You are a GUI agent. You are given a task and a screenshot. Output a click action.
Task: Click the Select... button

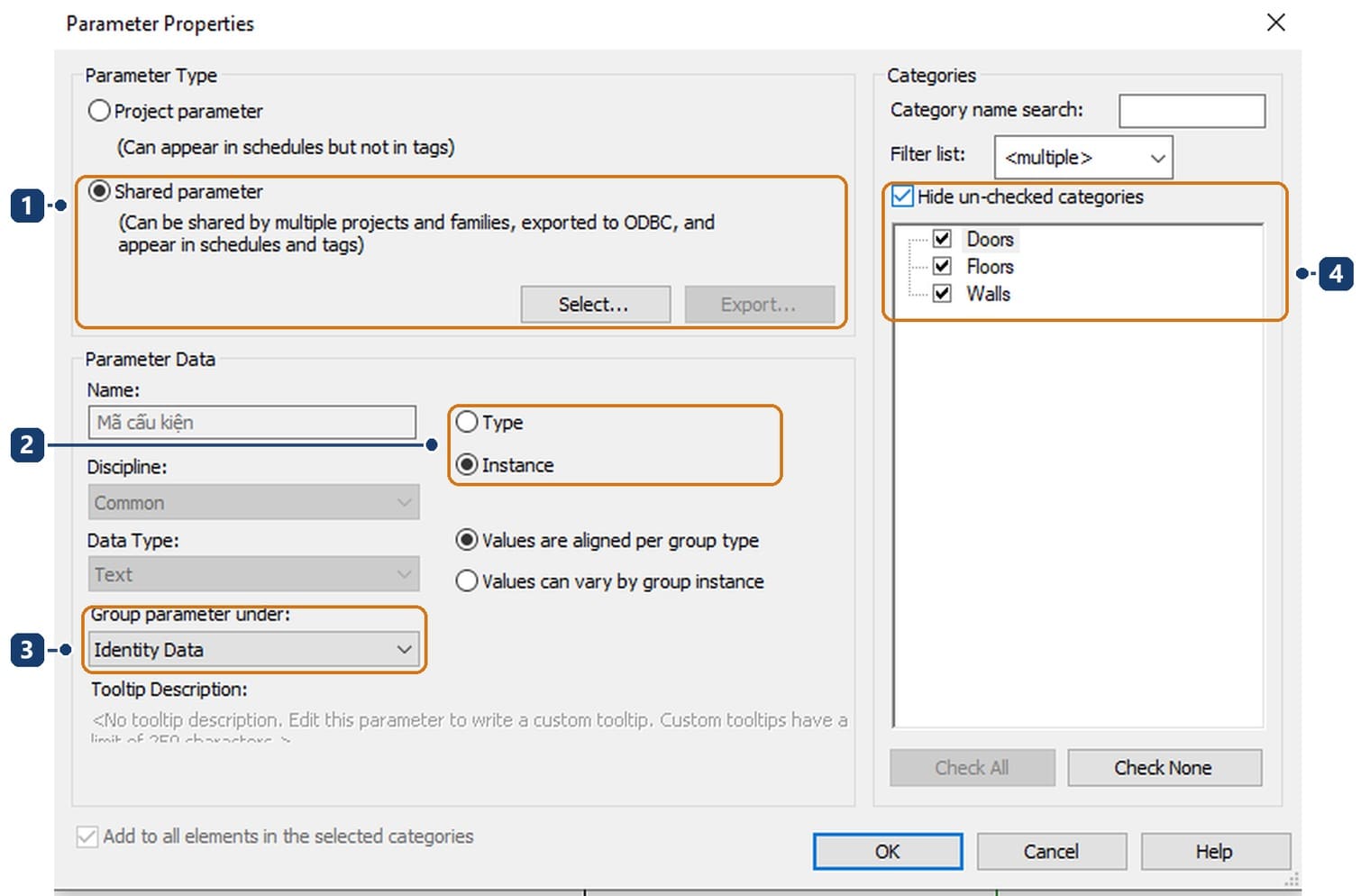pyautogui.click(x=595, y=305)
